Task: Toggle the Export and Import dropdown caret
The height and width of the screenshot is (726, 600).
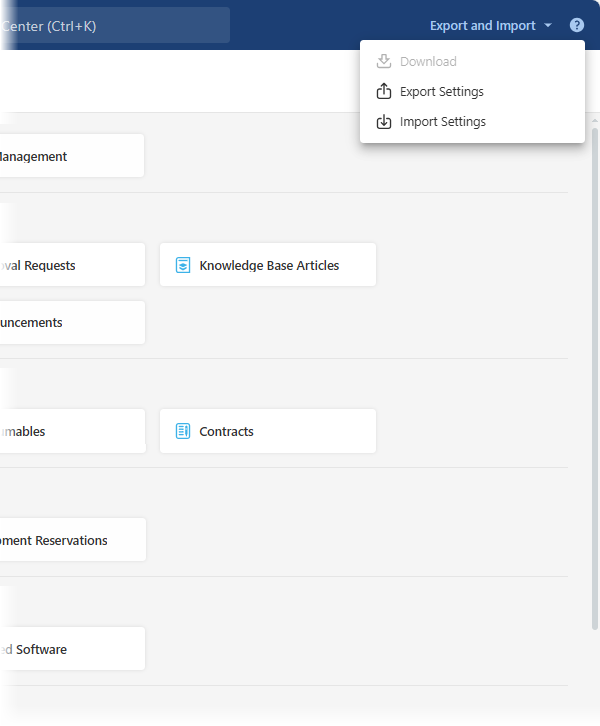Action: coord(548,26)
